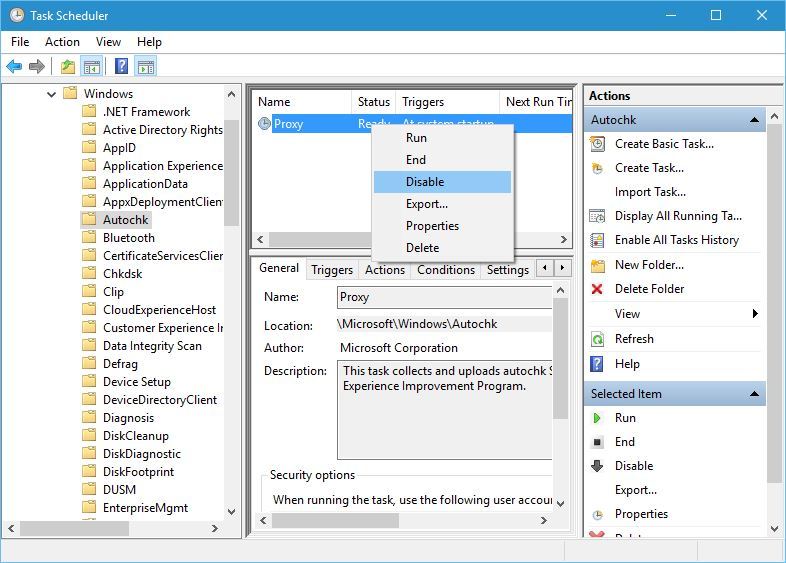Image resolution: width=786 pixels, height=563 pixels.
Task: Collapse the Windows tree node chevron
Action: pos(51,94)
